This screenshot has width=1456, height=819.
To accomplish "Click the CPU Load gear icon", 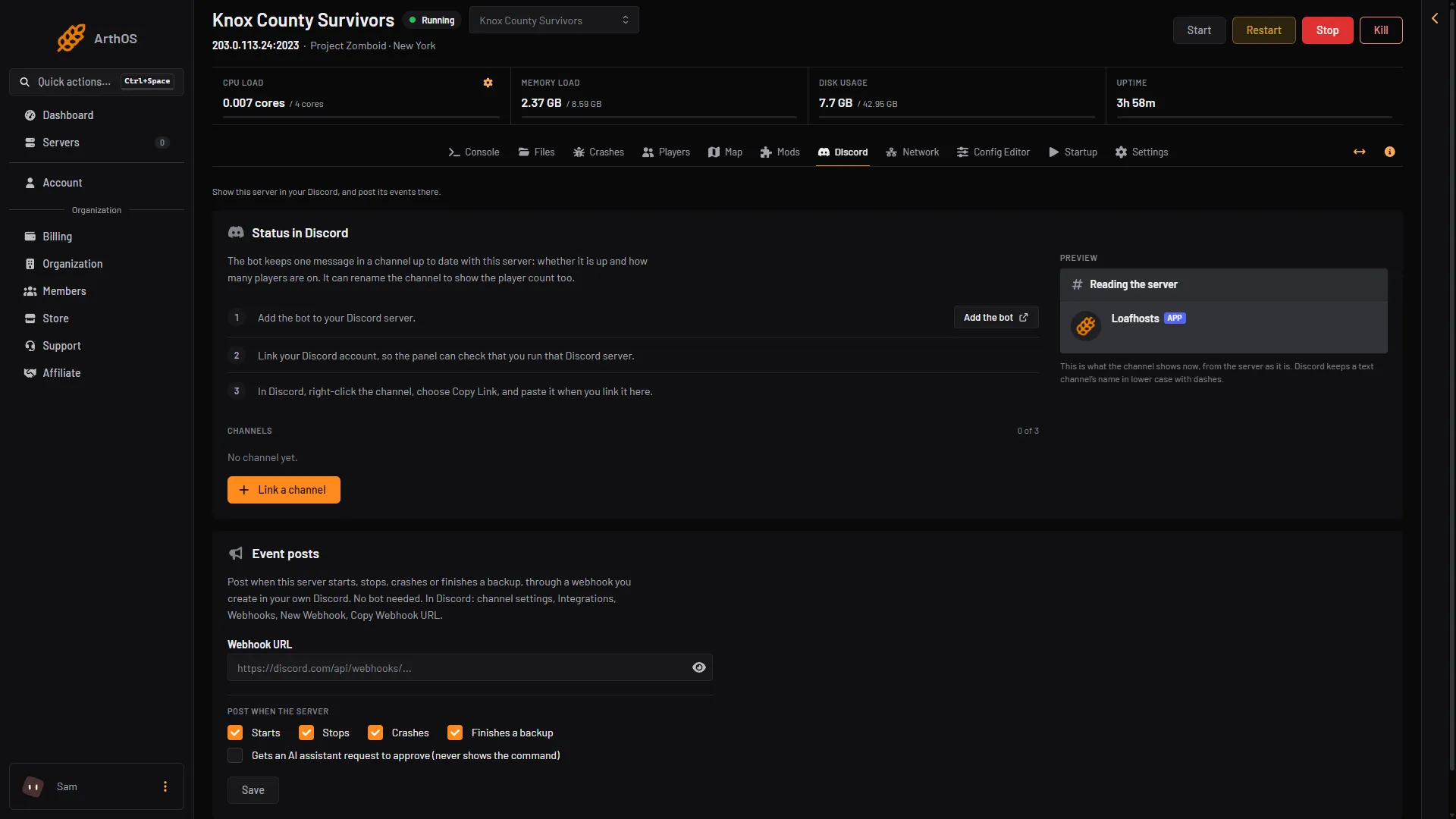I will (488, 83).
